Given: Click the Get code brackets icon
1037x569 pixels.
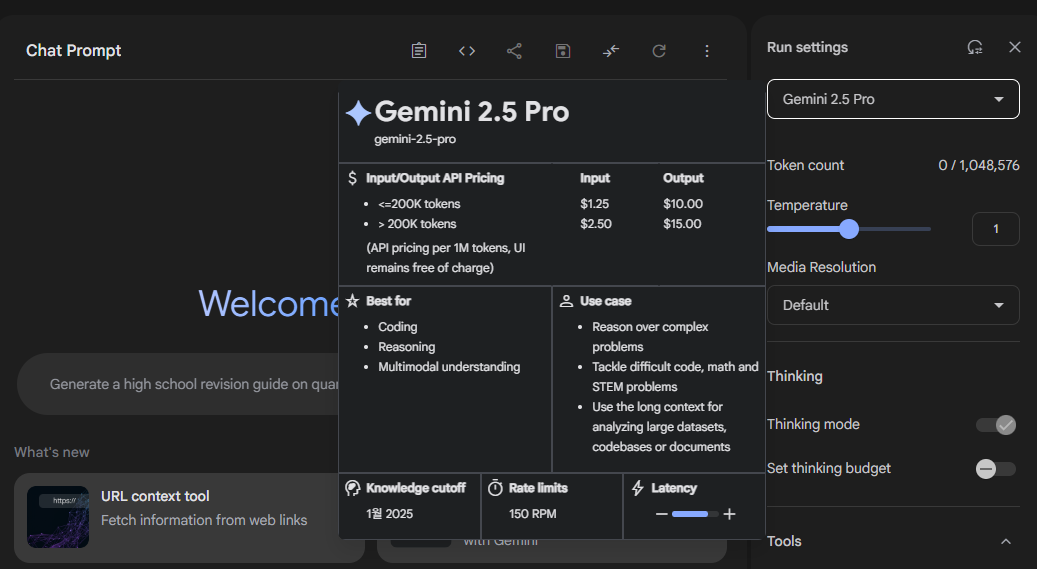Looking at the screenshot, I should [x=467, y=51].
